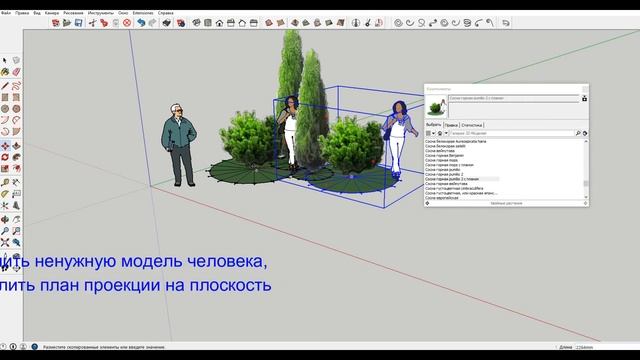
Task: Select the Protractor tool
Action: click(x=5, y=194)
